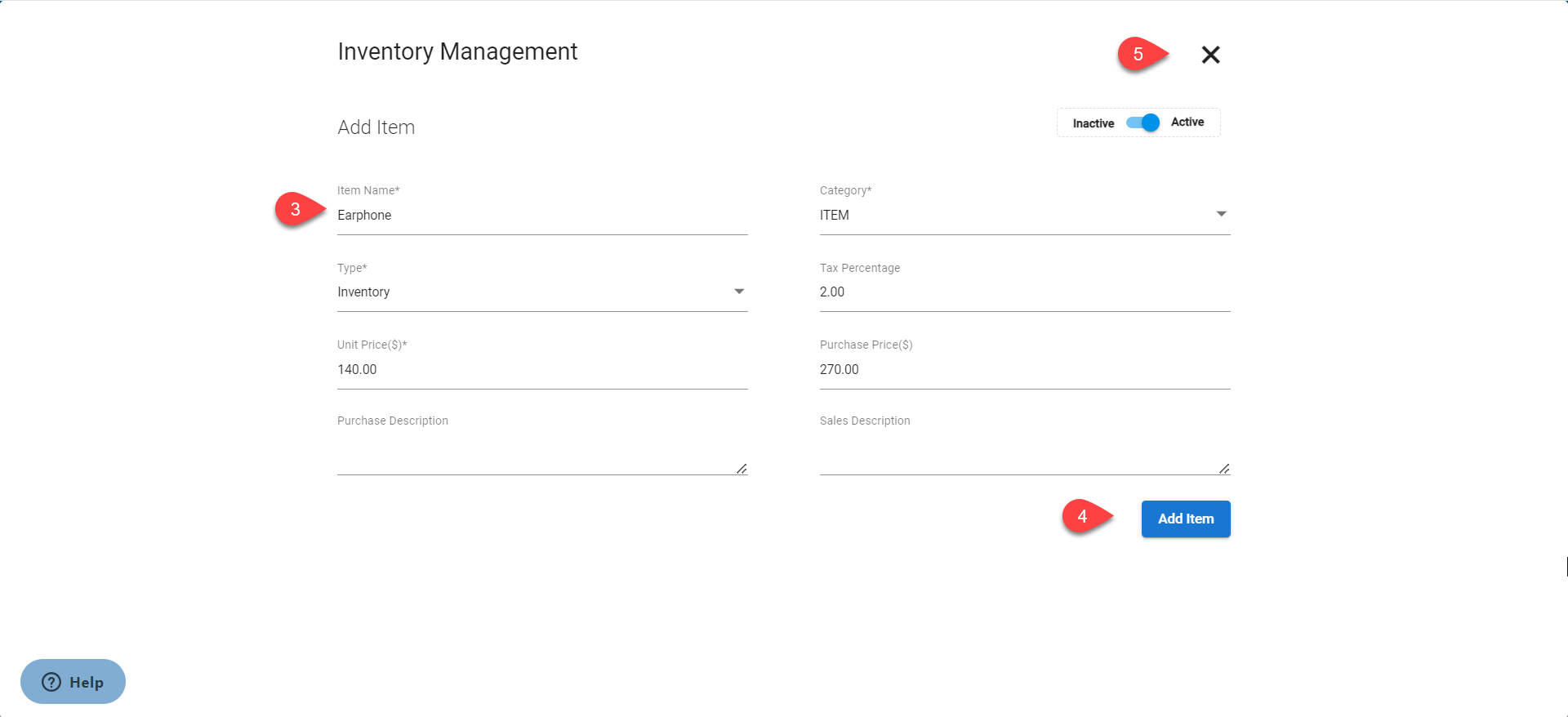1568x717 pixels.
Task: Click the resize handle of Purchase Description
Action: point(742,469)
